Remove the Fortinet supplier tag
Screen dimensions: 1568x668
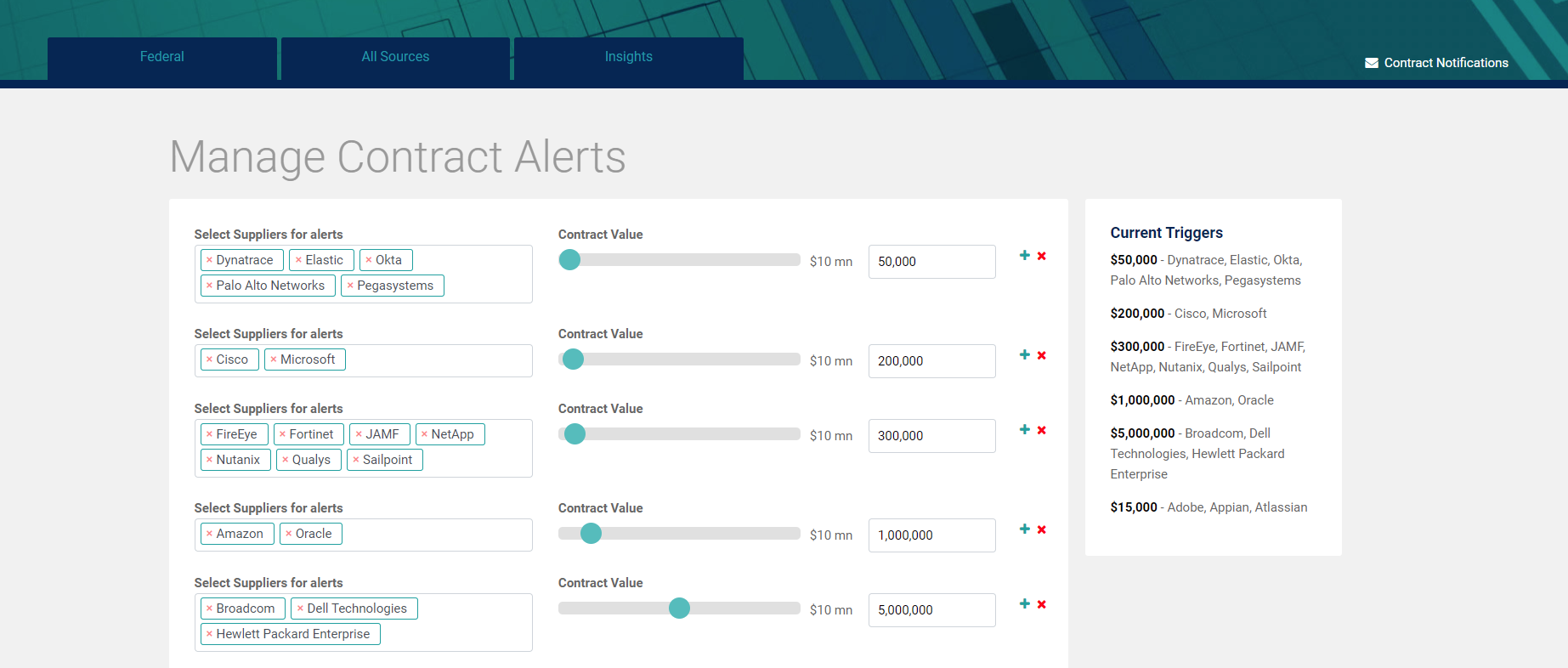(282, 434)
